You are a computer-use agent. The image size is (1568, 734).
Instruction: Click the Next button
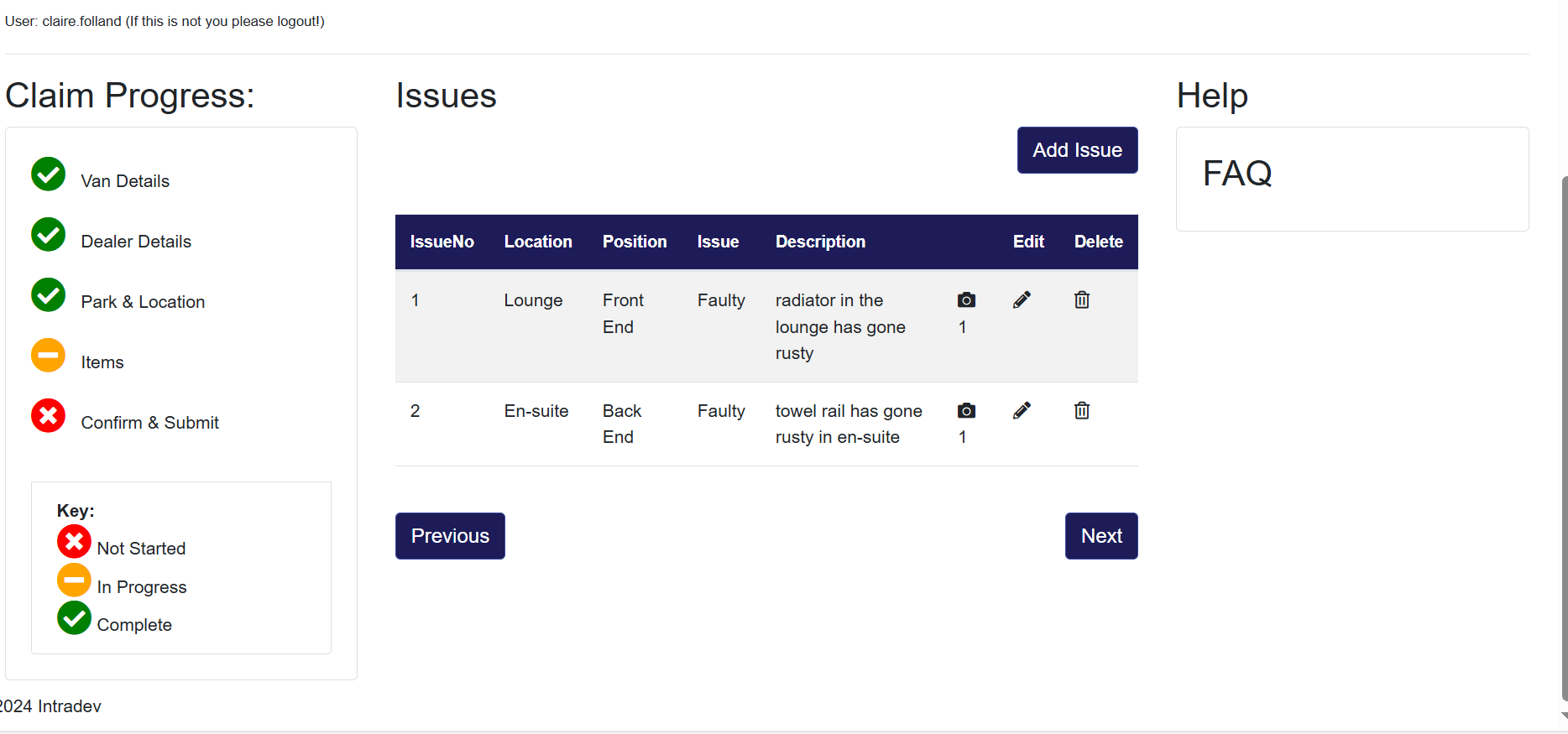[1101, 536]
